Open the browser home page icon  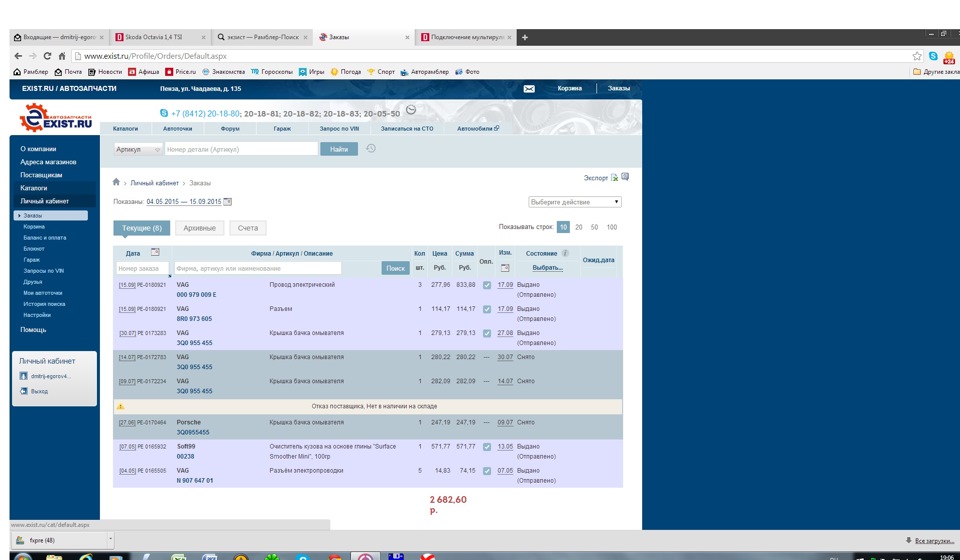pyautogui.click(x=62, y=56)
